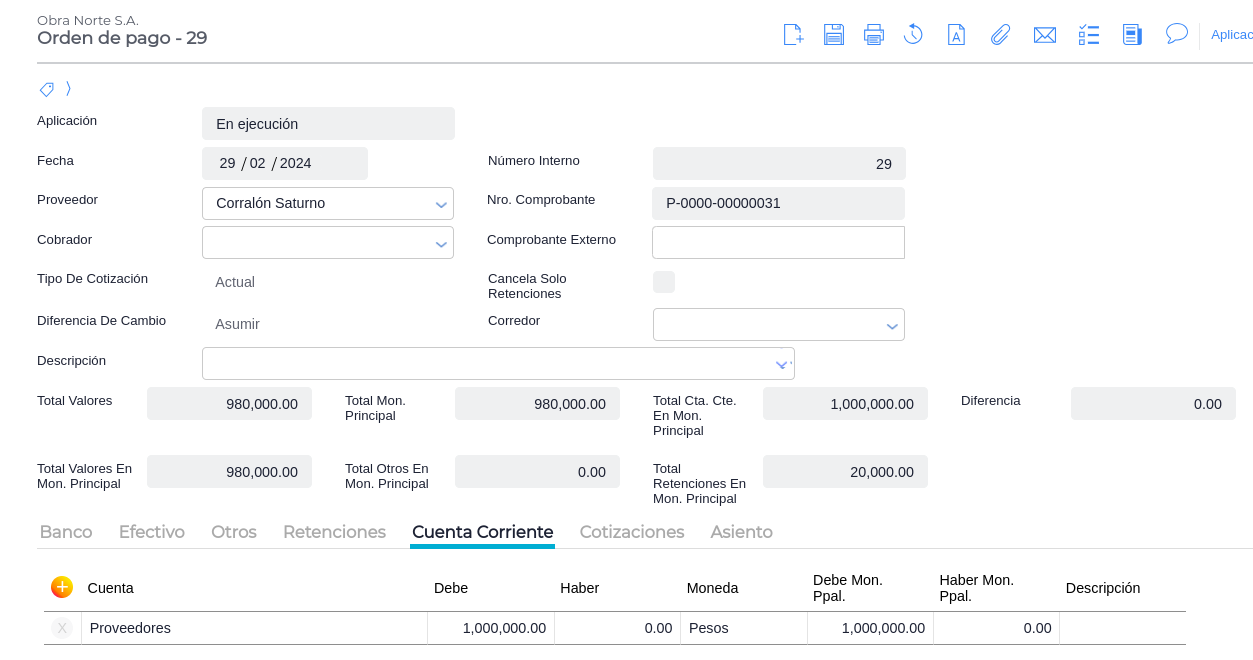Open the Asiento tab
1253x660 pixels.
pyautogui.click(x=741, y=532)
